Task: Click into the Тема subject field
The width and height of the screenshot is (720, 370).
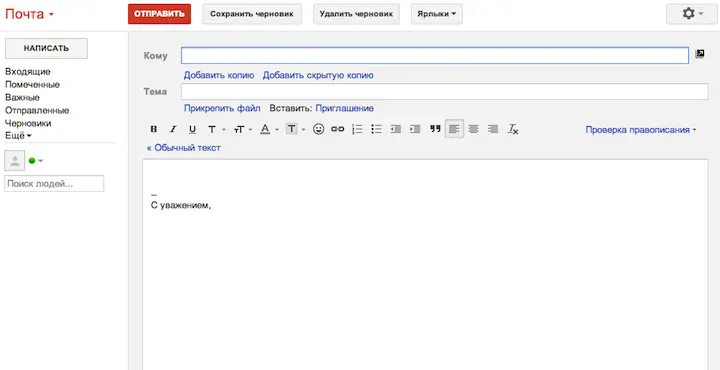Action: (445, 91)
